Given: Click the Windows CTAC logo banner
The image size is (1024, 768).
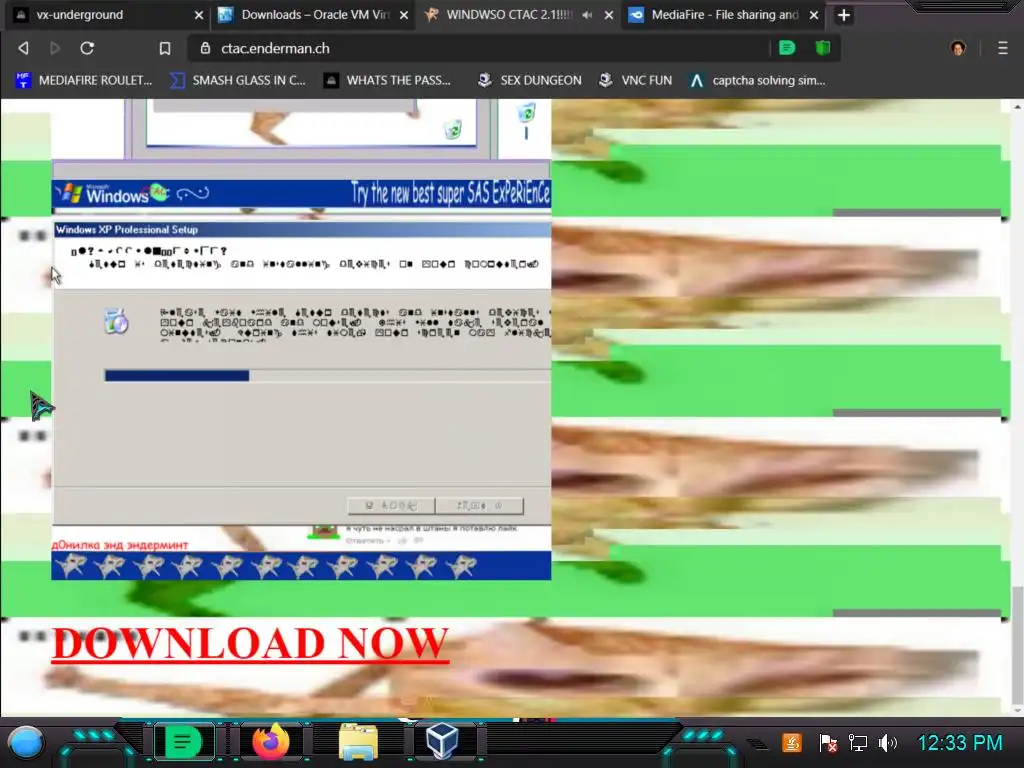Looking at the screenshot, I should pyautogui.click(x=131, y=193).
